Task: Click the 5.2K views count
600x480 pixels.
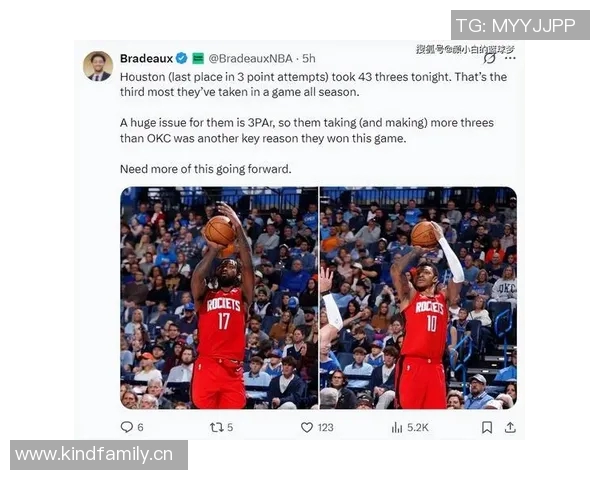Action: (418, 427)
